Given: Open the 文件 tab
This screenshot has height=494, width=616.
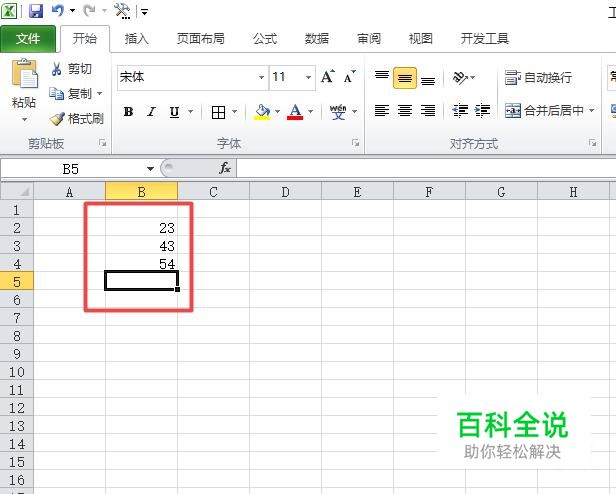Looking at the screenshot, I should click(28, 39).
